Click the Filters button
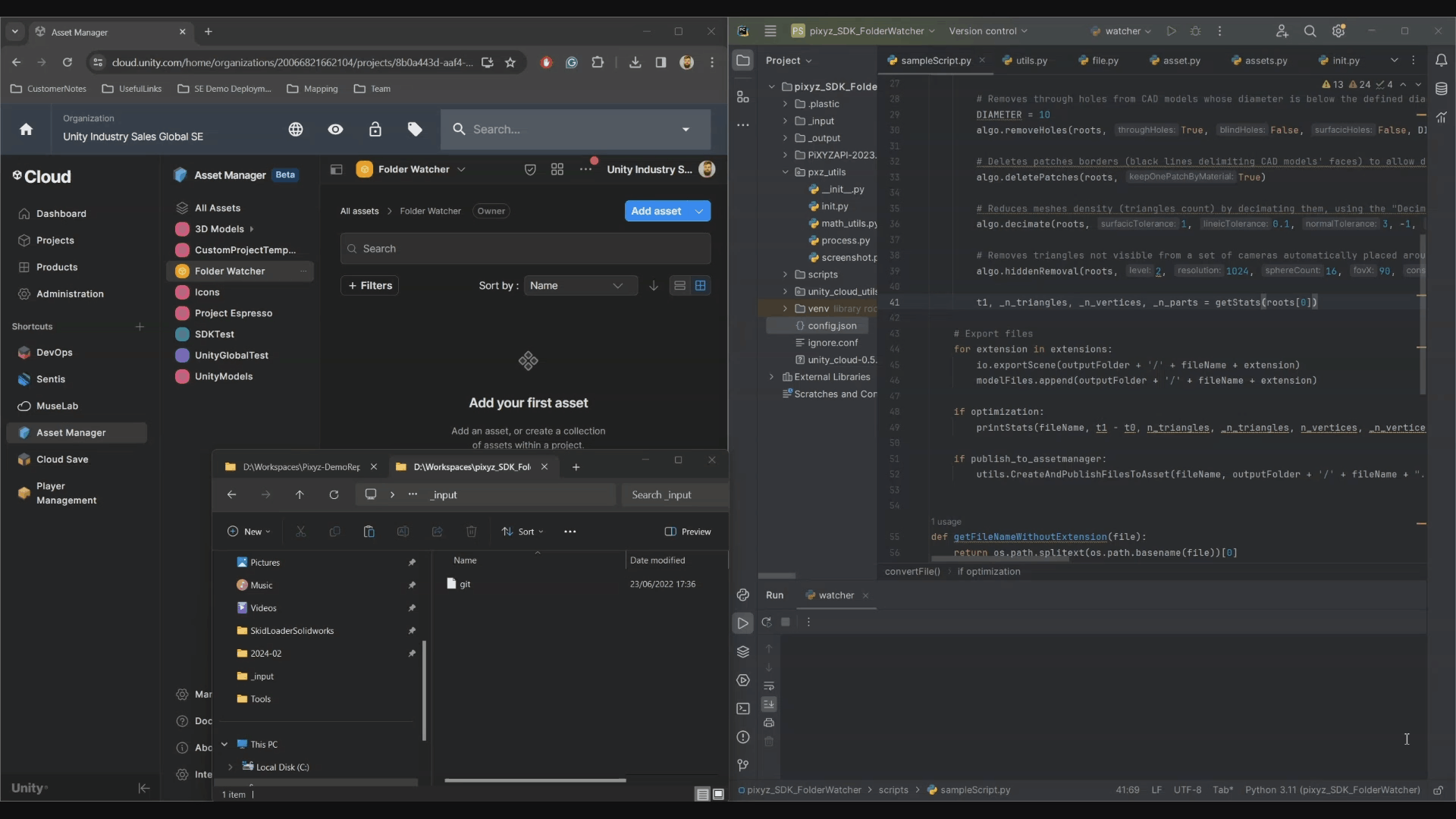1456x819 pixels. [x=369, y=286]
